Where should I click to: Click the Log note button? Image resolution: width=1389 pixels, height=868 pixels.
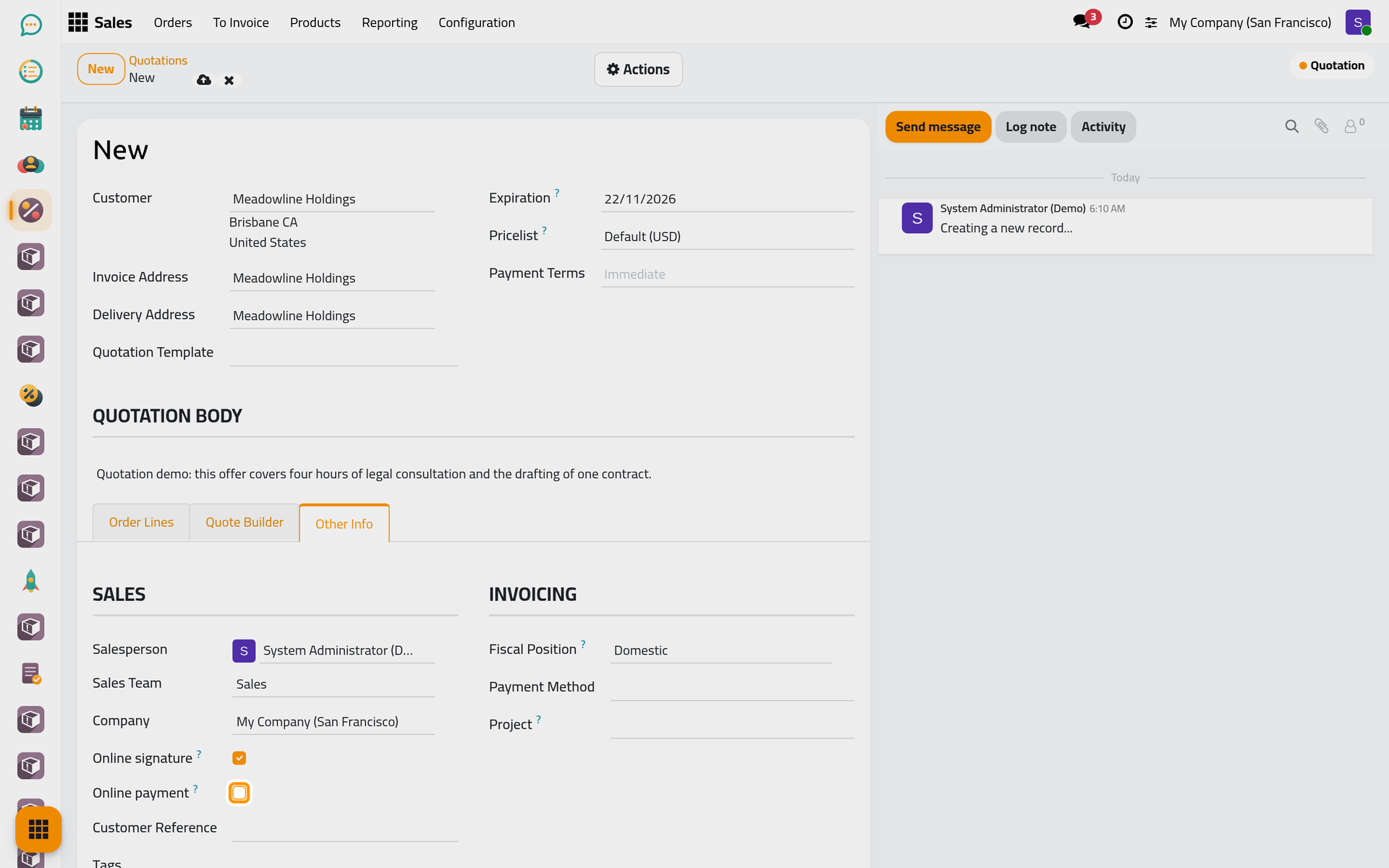1031,127
